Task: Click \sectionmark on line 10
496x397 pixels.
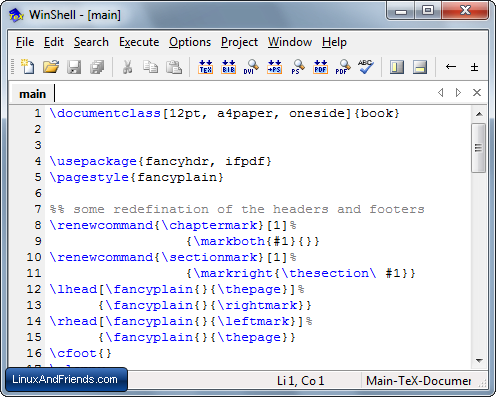Action: click(210, 258)
